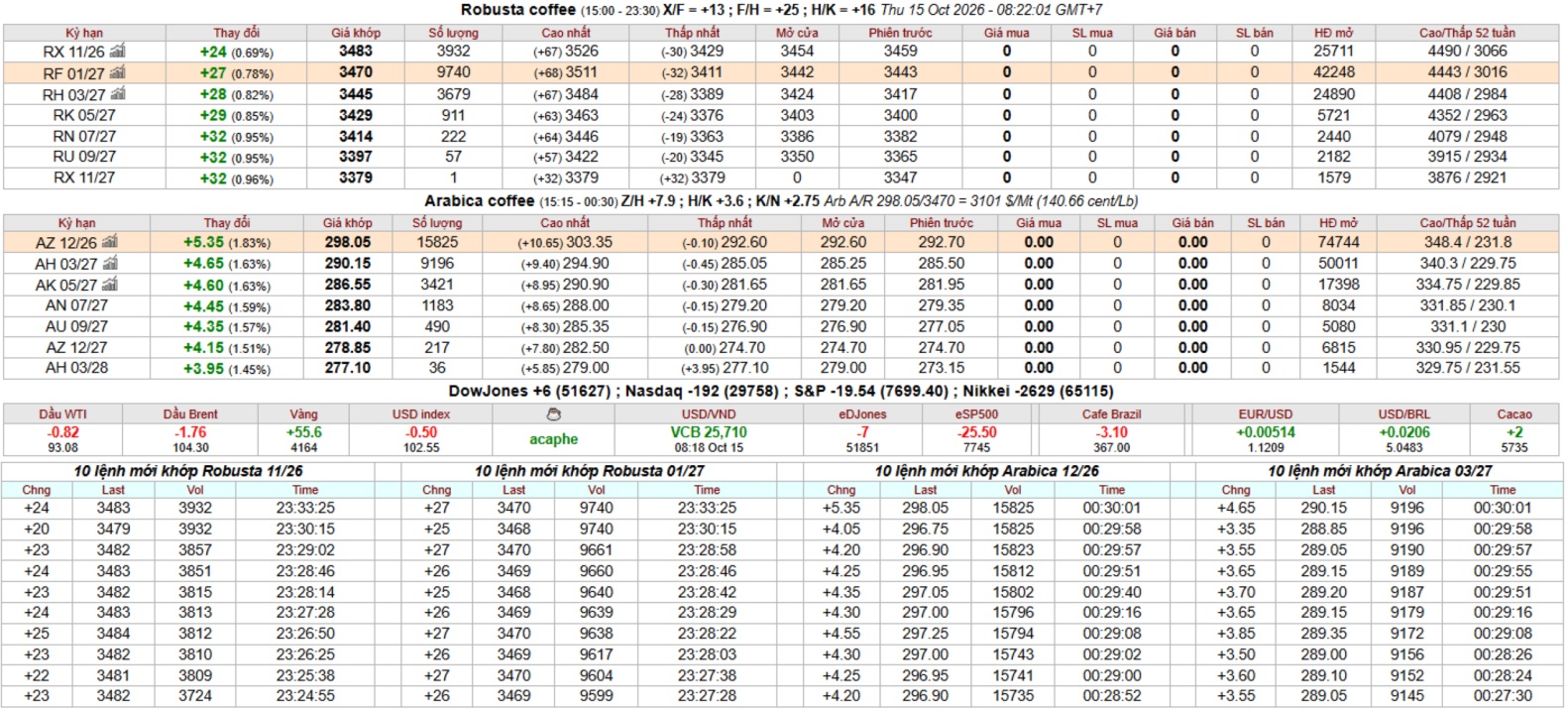Click the coffee cup icon above acaphe
Viewport: 1568px width, 711px height.
pyautogui.click(x=553, y=415)
